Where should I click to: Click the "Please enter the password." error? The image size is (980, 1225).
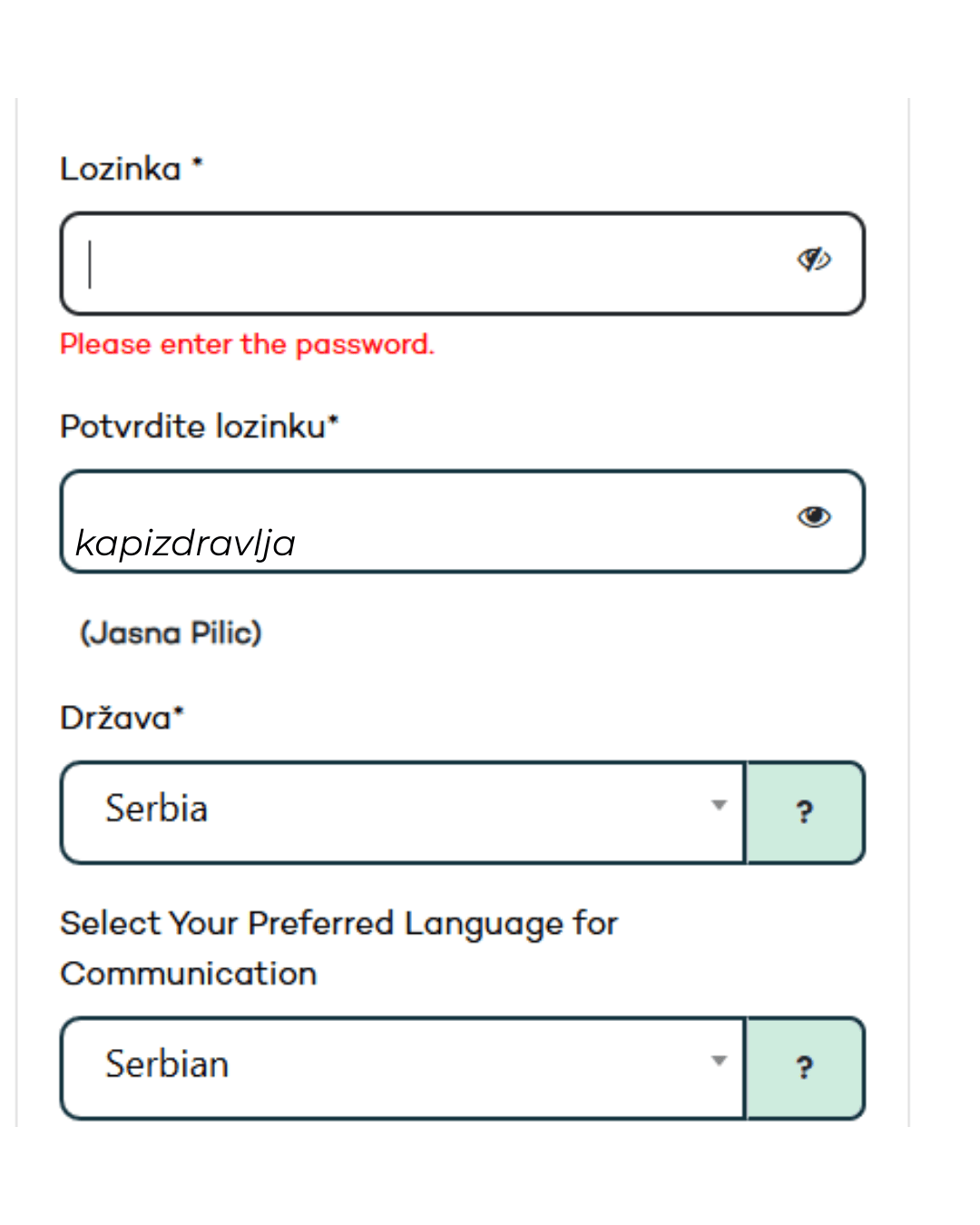click(x=248, y=345)
